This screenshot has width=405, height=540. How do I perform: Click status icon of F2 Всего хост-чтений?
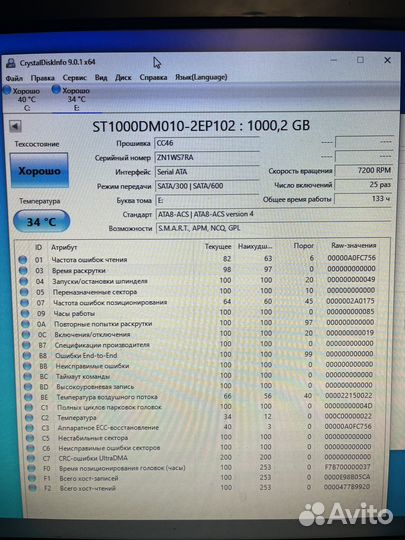point(32,488)
